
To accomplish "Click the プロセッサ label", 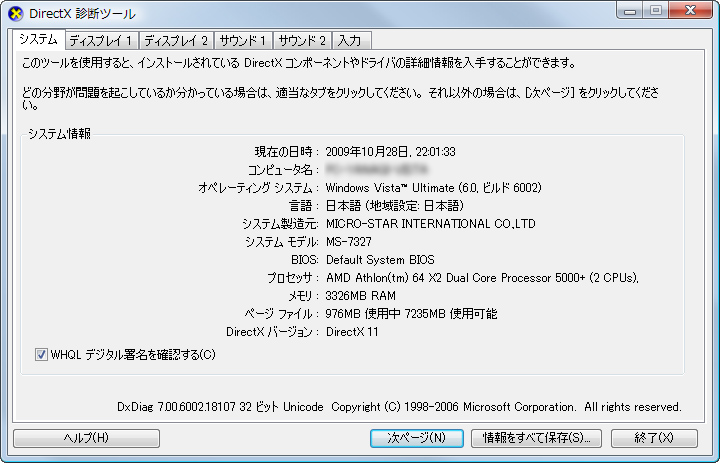I will (x=293, y=278).
